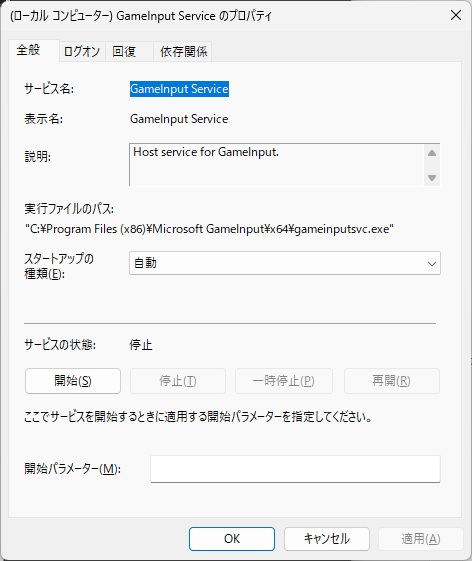This screenshot has width=472, height=561.
Task: Open the 依存関係 tab
Action: tap(183, 52)
